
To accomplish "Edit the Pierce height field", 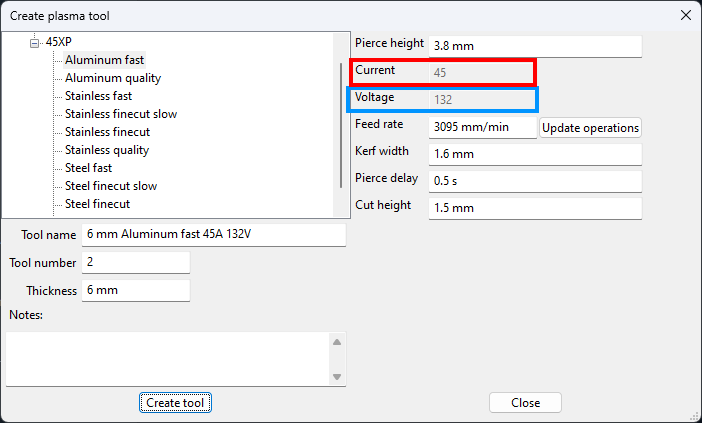I will pyautogui.click(x=534, y=46).
